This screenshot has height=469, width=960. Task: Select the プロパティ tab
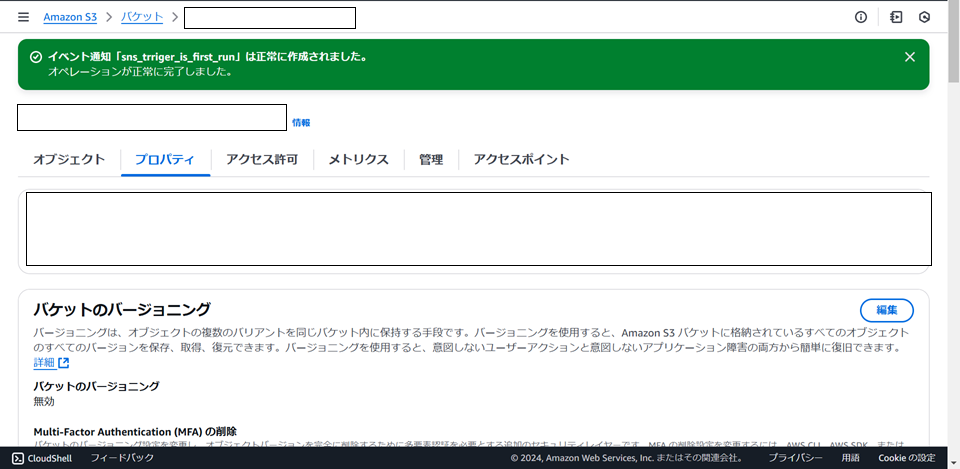[165, 160]
